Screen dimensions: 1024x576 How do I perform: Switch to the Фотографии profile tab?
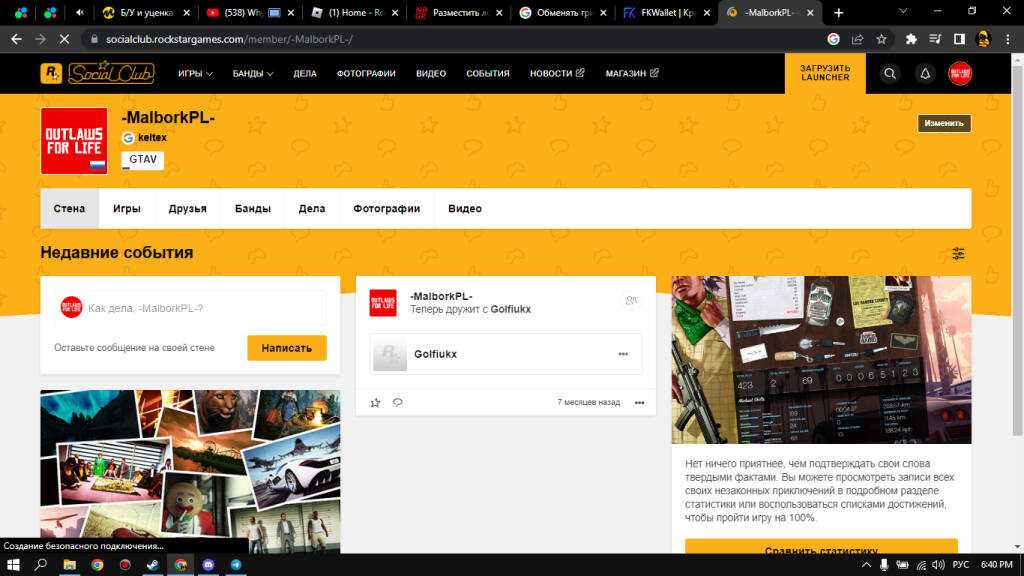(387, 208)
